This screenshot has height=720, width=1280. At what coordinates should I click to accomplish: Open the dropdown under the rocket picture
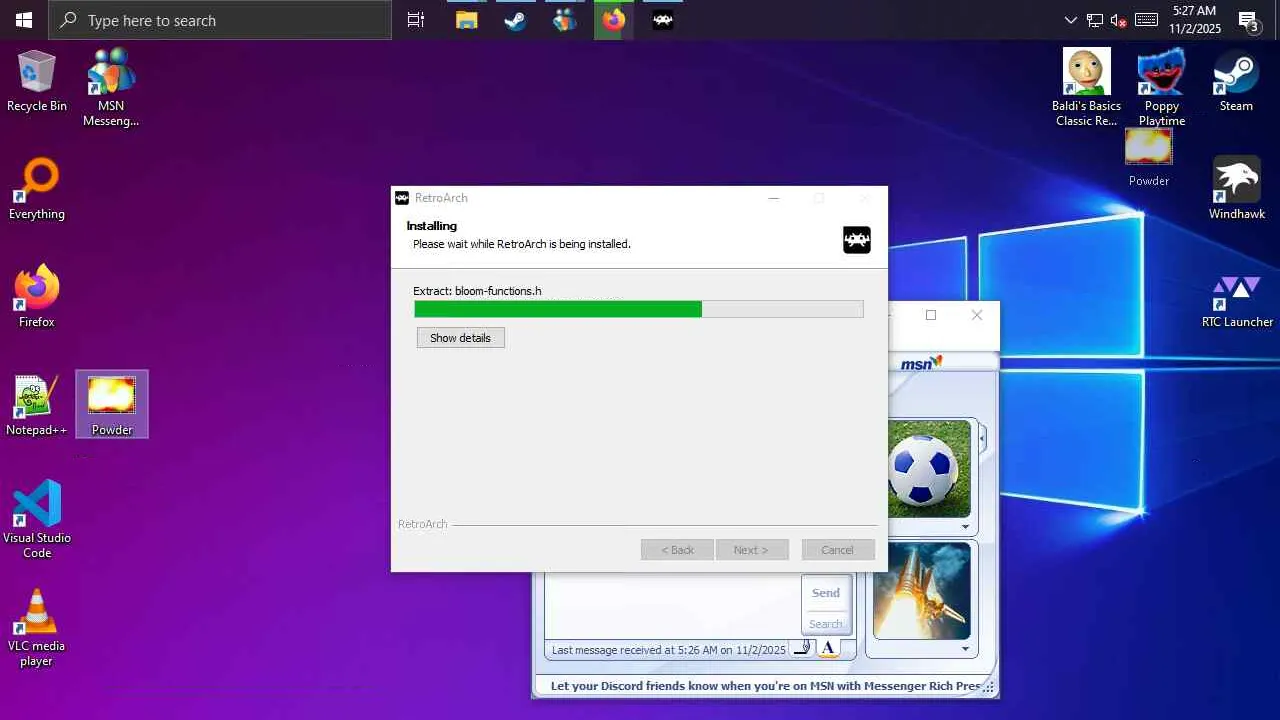[x=965, y=649]
